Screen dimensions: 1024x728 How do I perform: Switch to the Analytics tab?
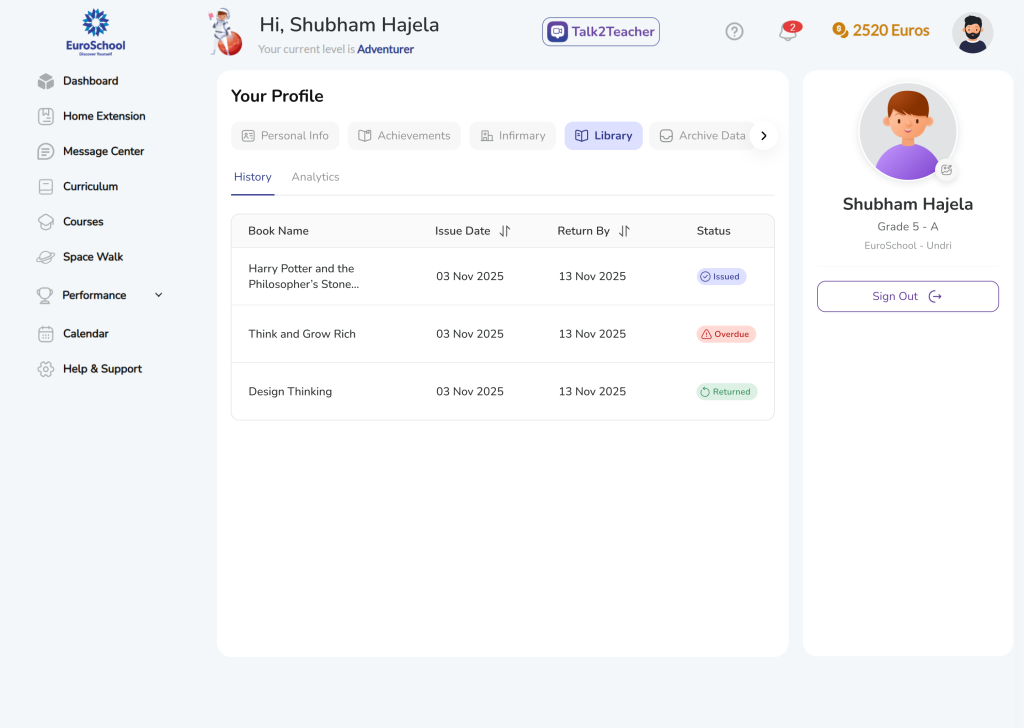point(315,177)
